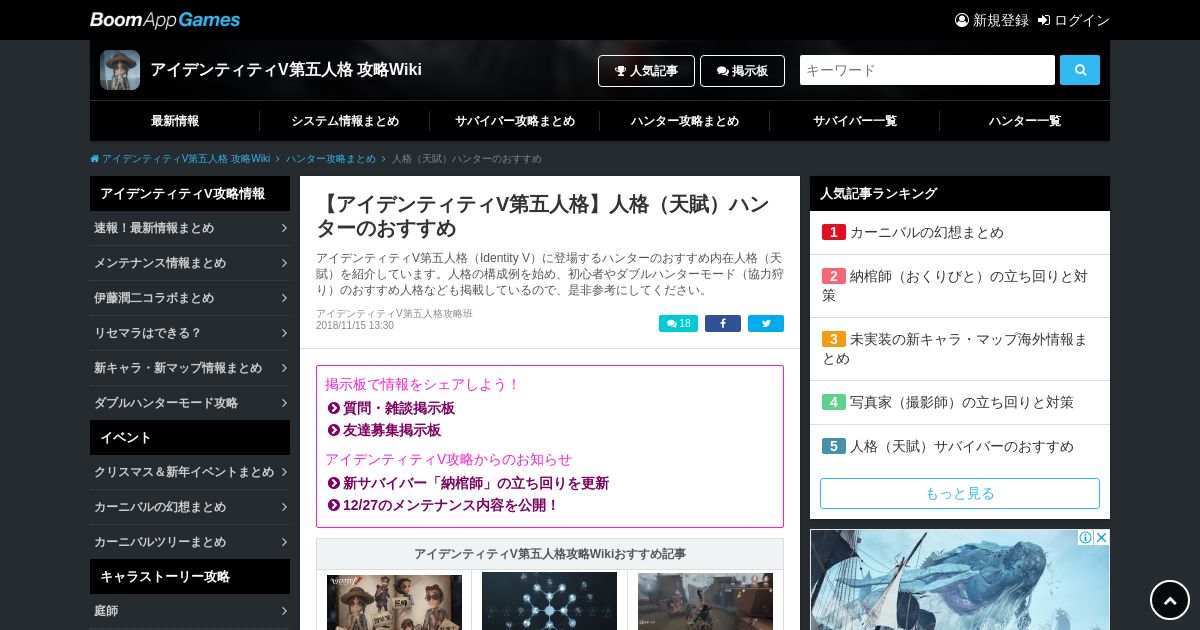Click the ad info icon on the advertisement
This screenshot has width=1200, height=630.
pos(1085,537)
